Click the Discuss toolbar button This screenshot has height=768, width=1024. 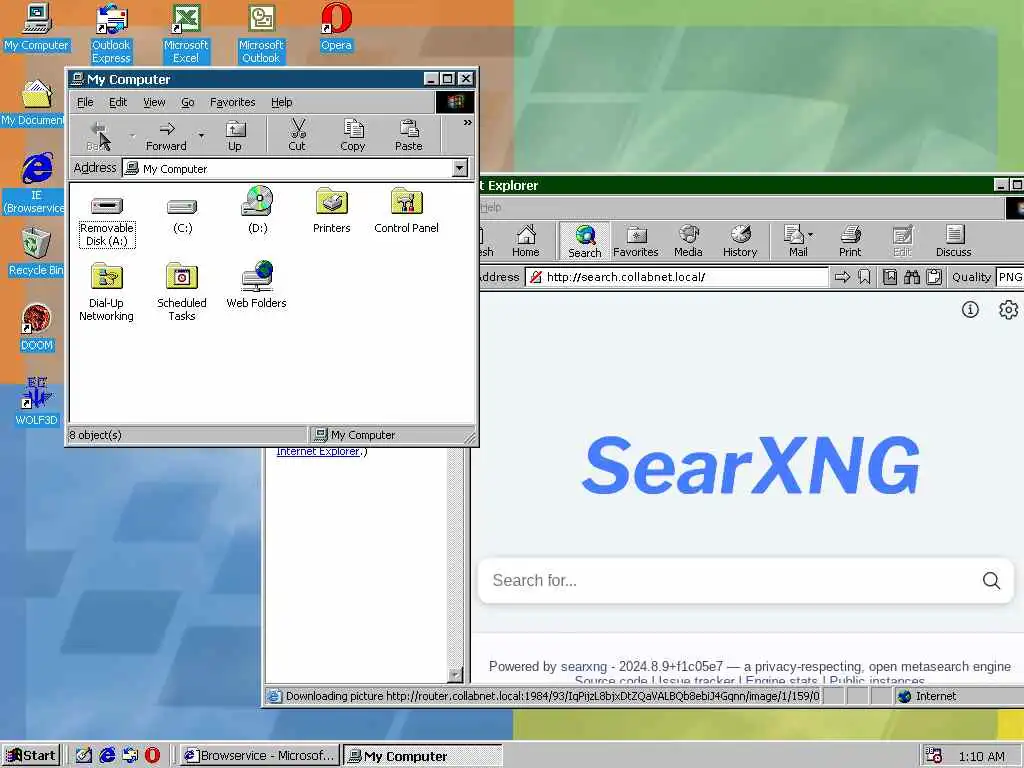click(953, 241)
